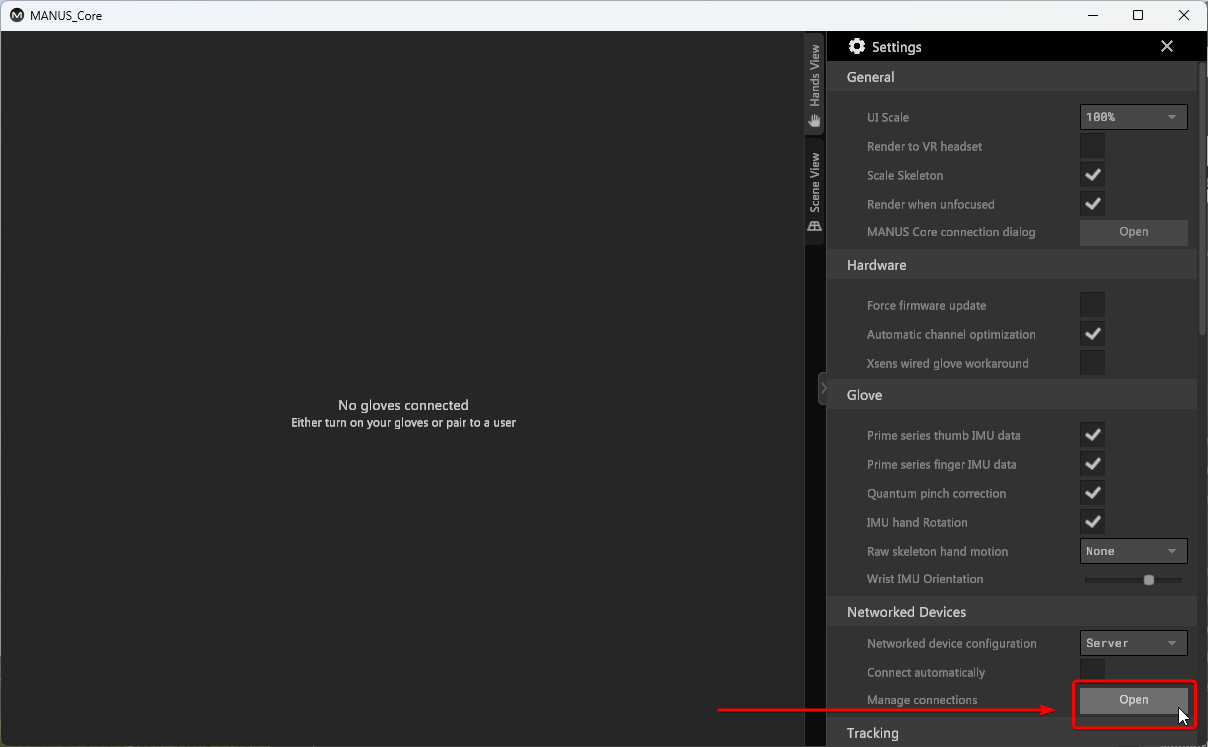Uncheck the Scale Skeleton checkbox
This screenshot has height=747, width=1208.
[1093, 175]
